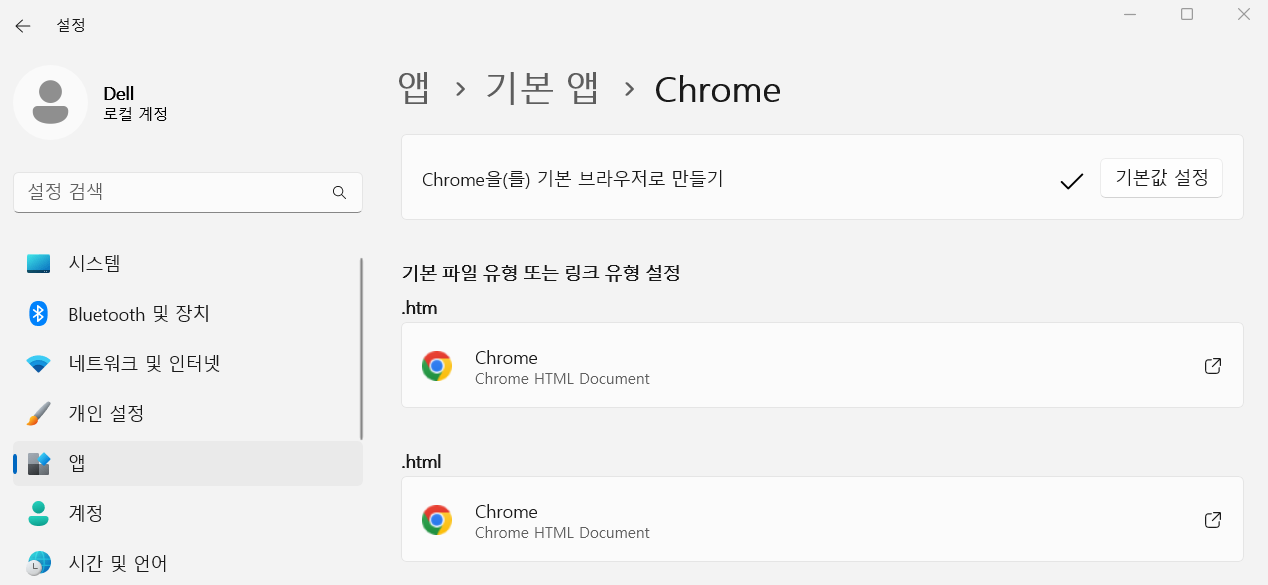The width and height of the screenshot is (1268, 585).
Task: Maximize the Settings window
Action: pos(1187,14)
